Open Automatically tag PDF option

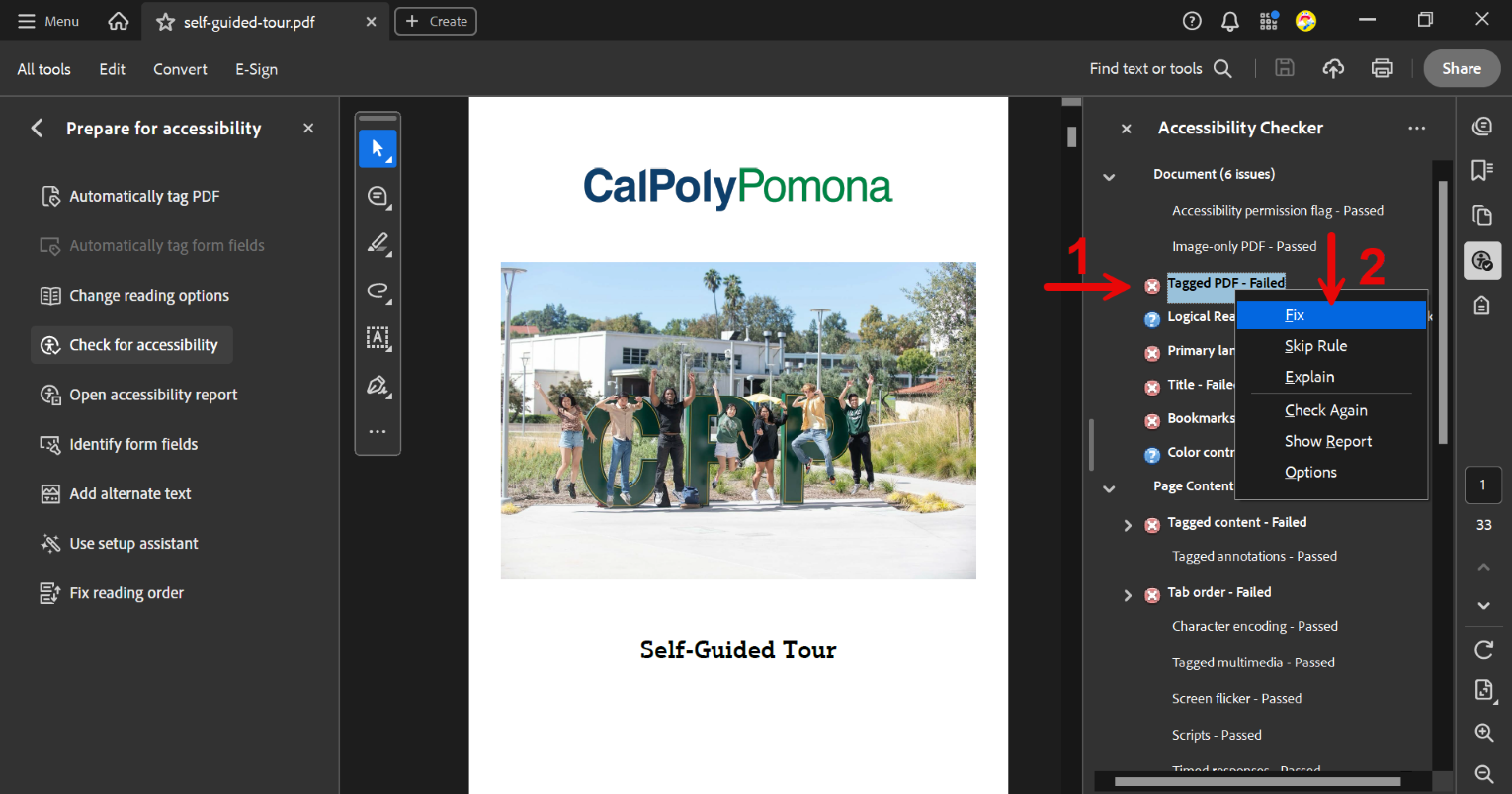[144, 196]
